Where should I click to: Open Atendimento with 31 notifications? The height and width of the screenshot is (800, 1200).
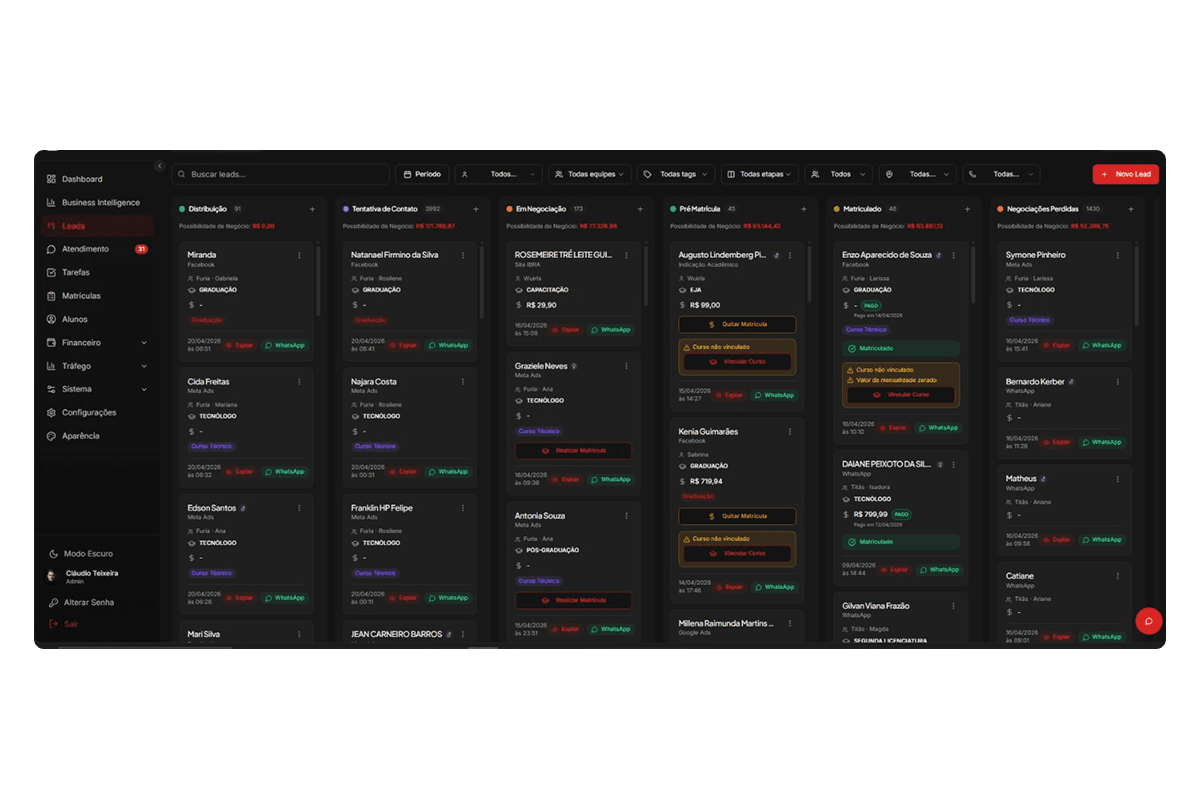click(97, 249)
